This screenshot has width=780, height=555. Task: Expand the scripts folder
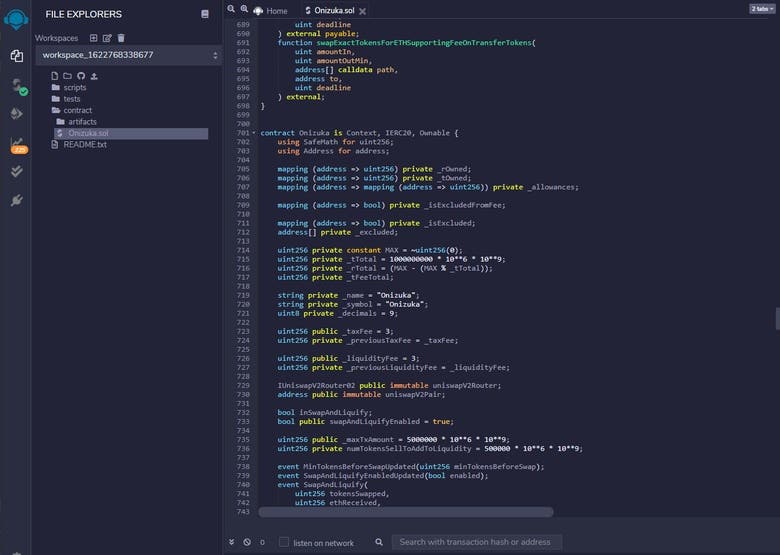(x=74, y=88)
